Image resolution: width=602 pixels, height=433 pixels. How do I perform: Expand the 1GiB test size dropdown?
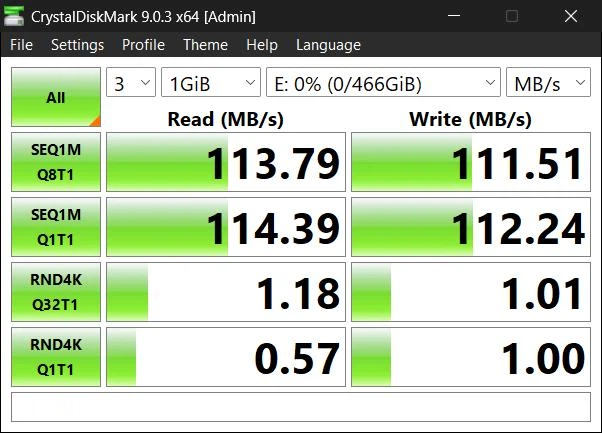(x=211, y=82)
